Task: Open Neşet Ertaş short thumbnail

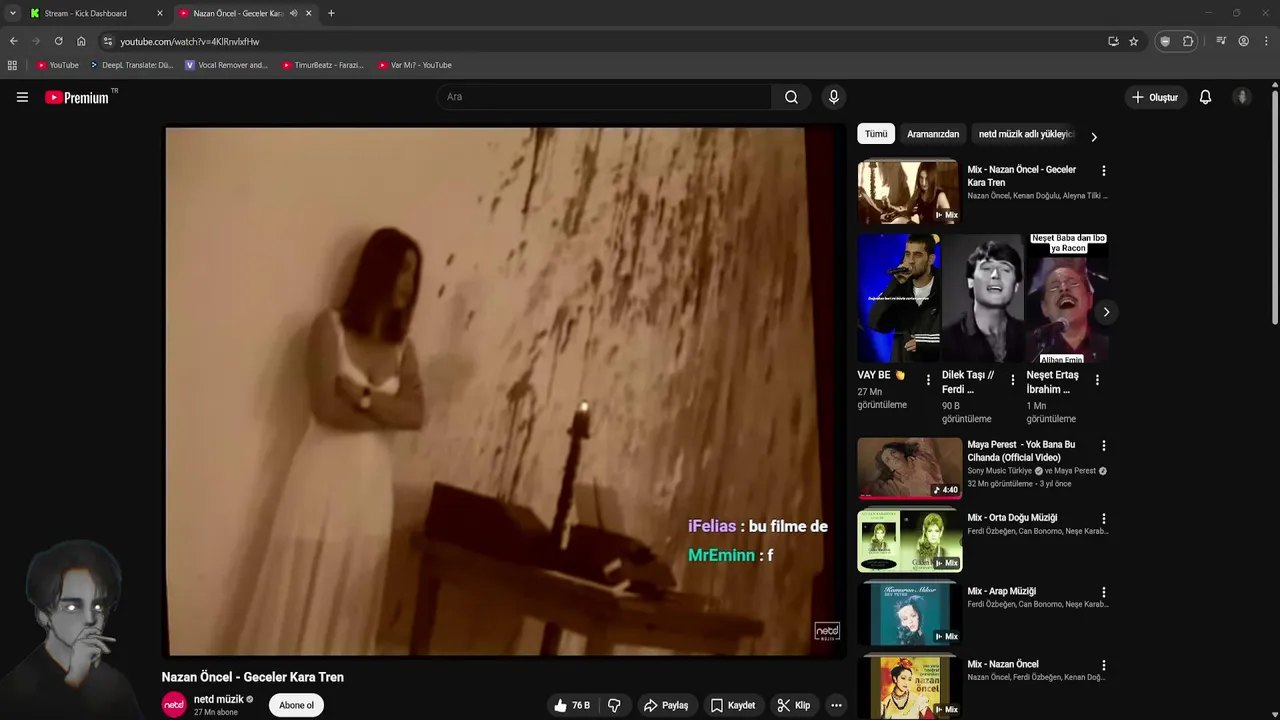Action: coord(1067,298)
